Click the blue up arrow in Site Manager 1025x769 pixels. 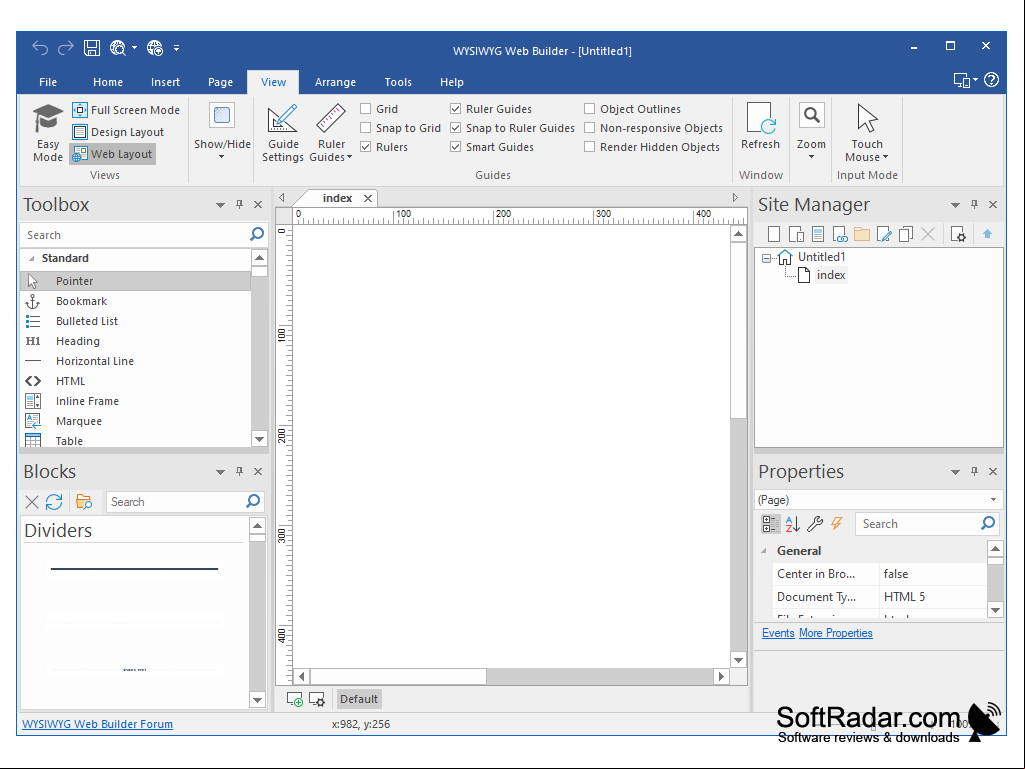point(987,234)
